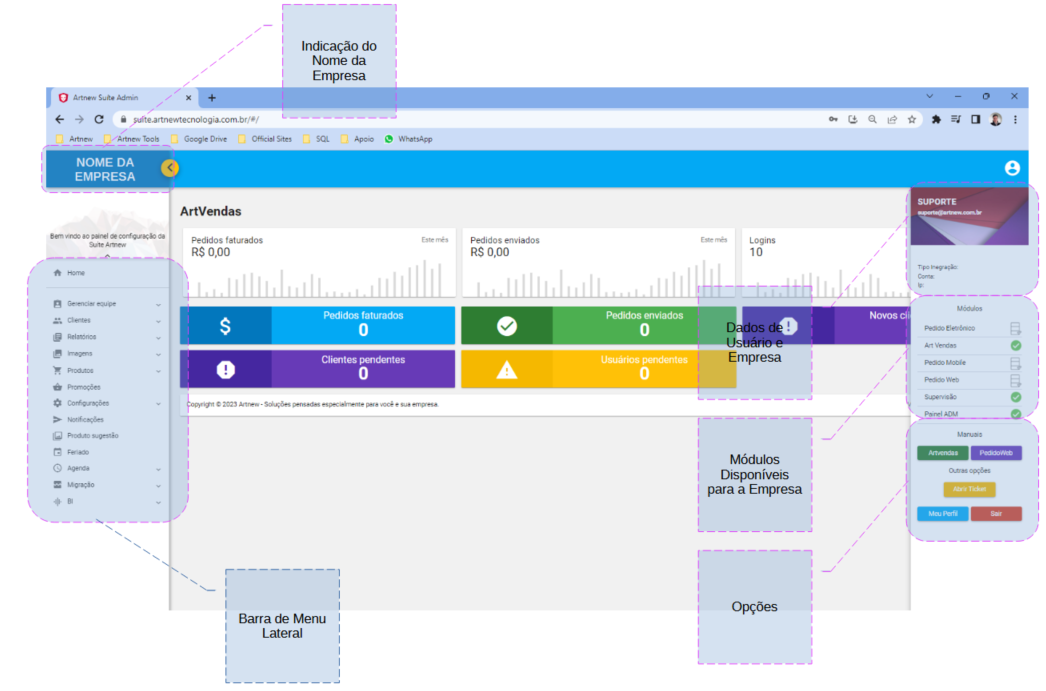Open the WhatsApp bookmark
1046x691 pixels.
pyautogui.click(x=408, y=139)
